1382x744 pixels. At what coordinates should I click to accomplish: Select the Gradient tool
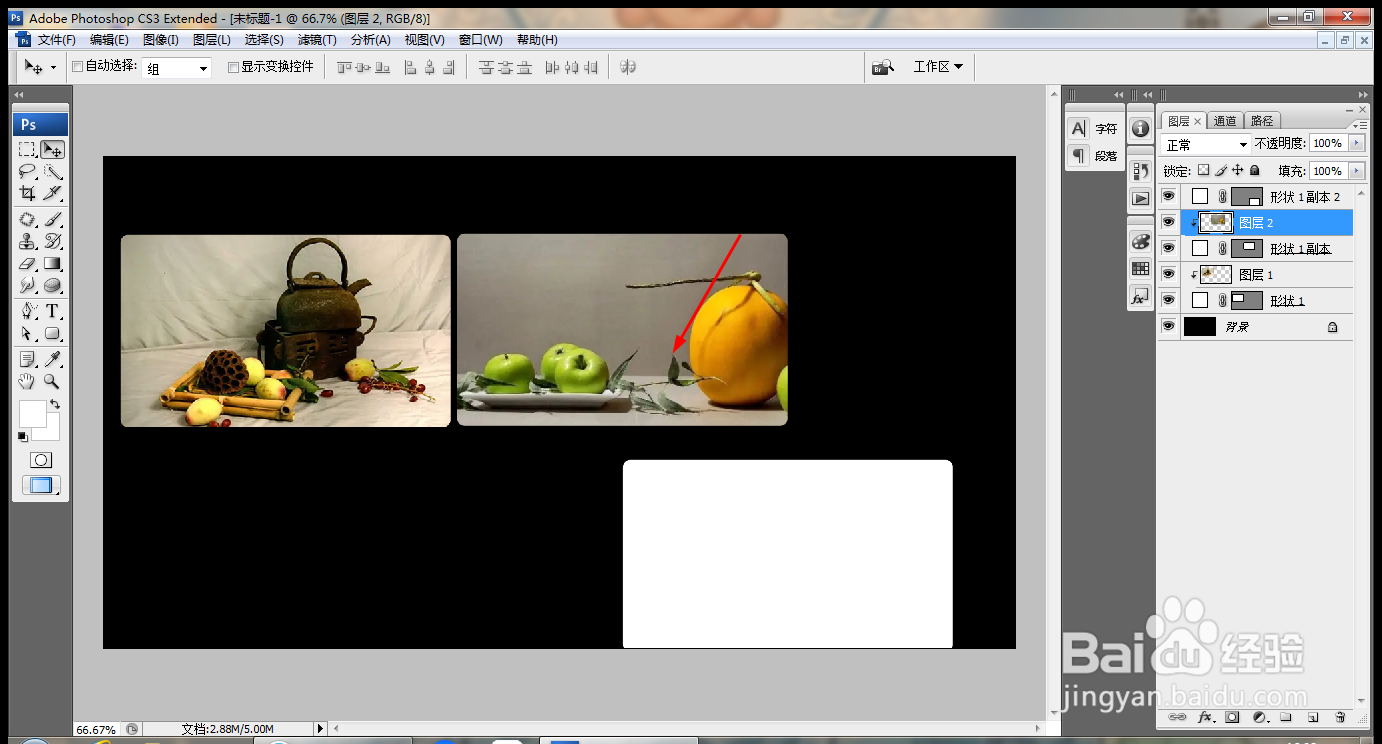click(x=53, y=263)
